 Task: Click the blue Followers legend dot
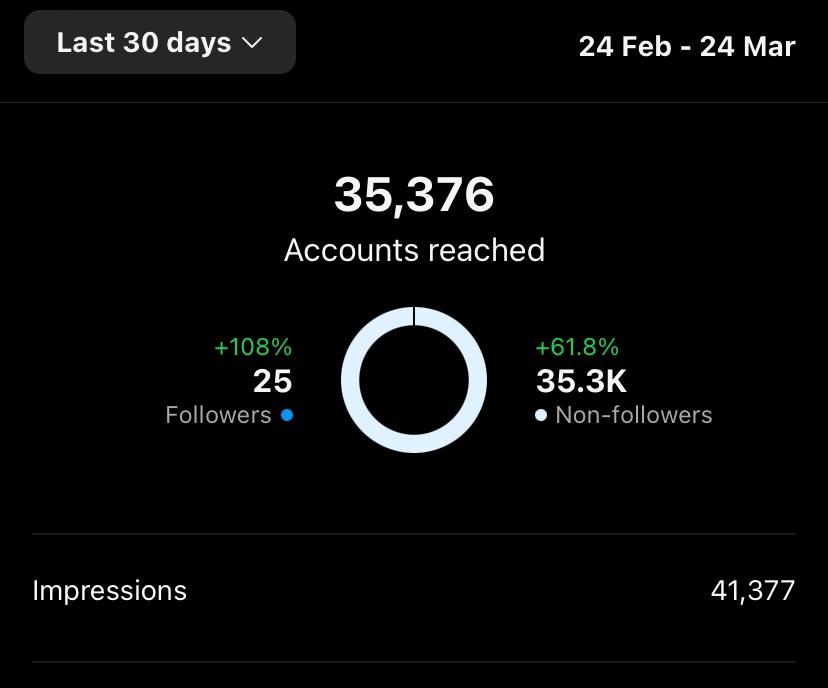point(287,415)
